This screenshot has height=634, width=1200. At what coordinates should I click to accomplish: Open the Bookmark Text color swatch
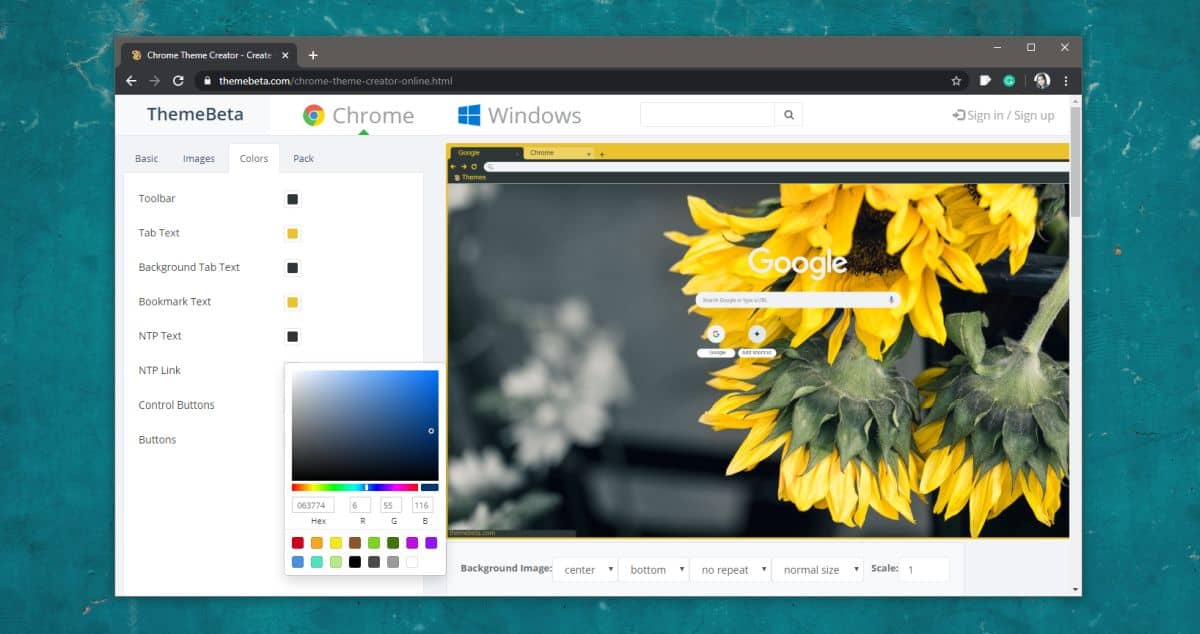(x=293, y=302)
